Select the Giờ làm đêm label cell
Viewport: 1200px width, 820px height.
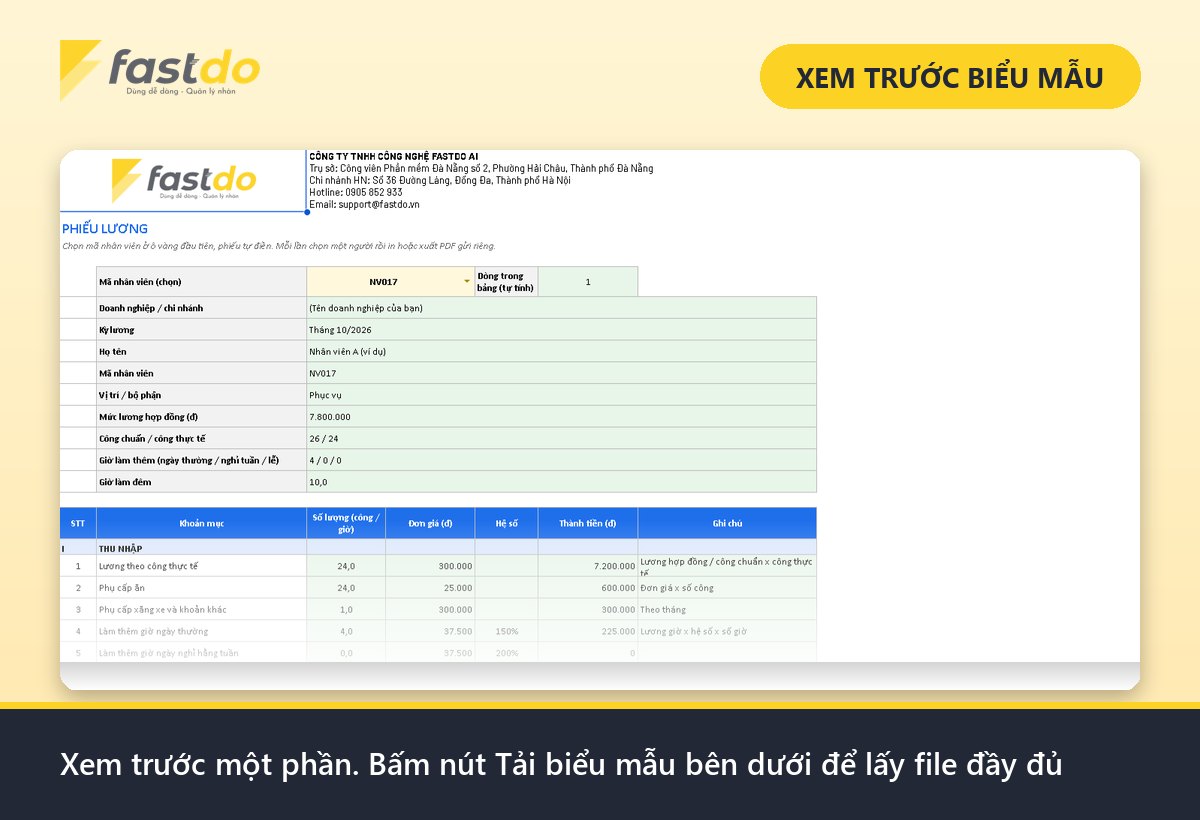(x=201, y=482)
